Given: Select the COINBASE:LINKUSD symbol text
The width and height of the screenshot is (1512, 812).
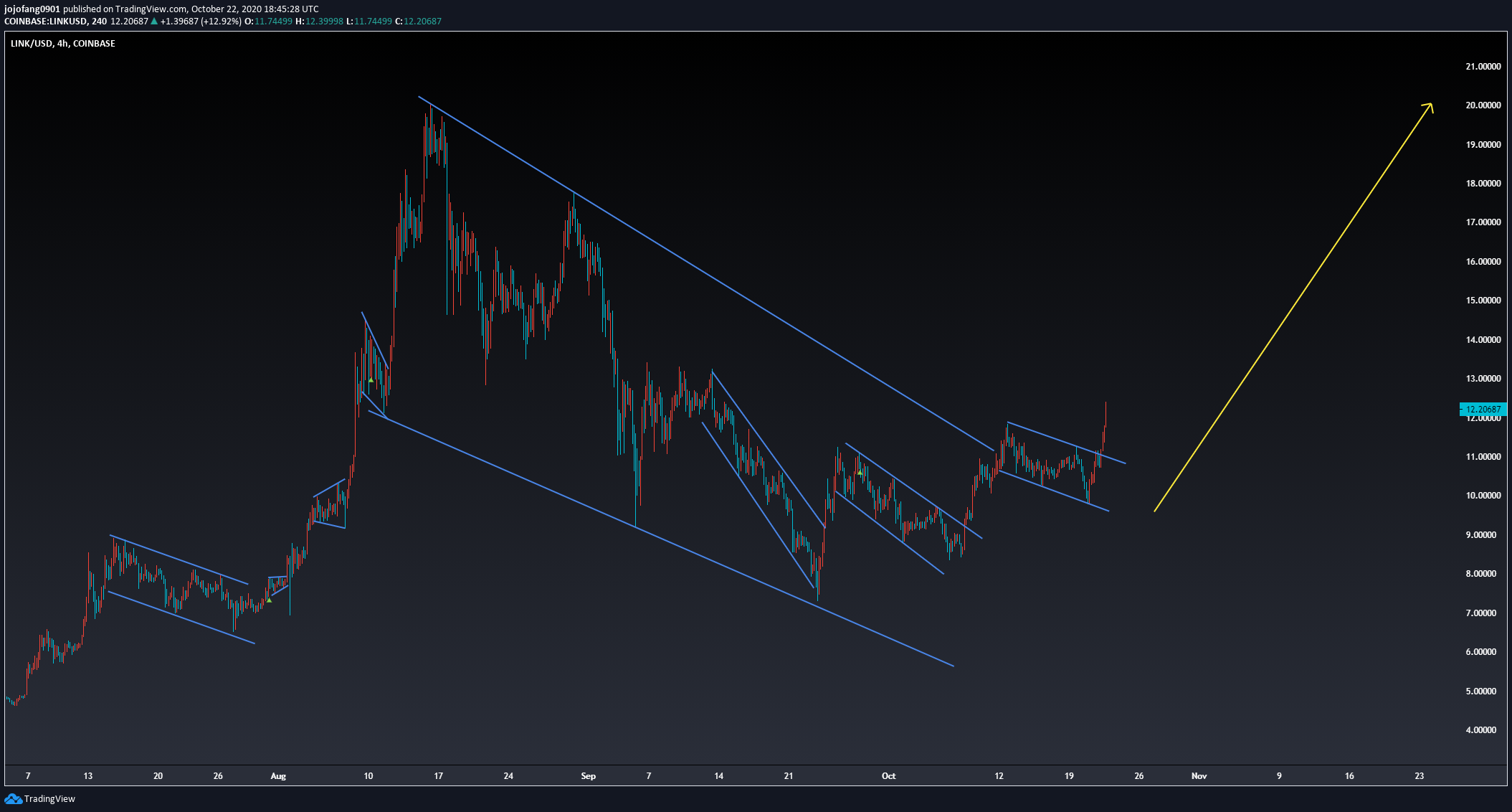Looking at the screenshot, I should [46, 21].
